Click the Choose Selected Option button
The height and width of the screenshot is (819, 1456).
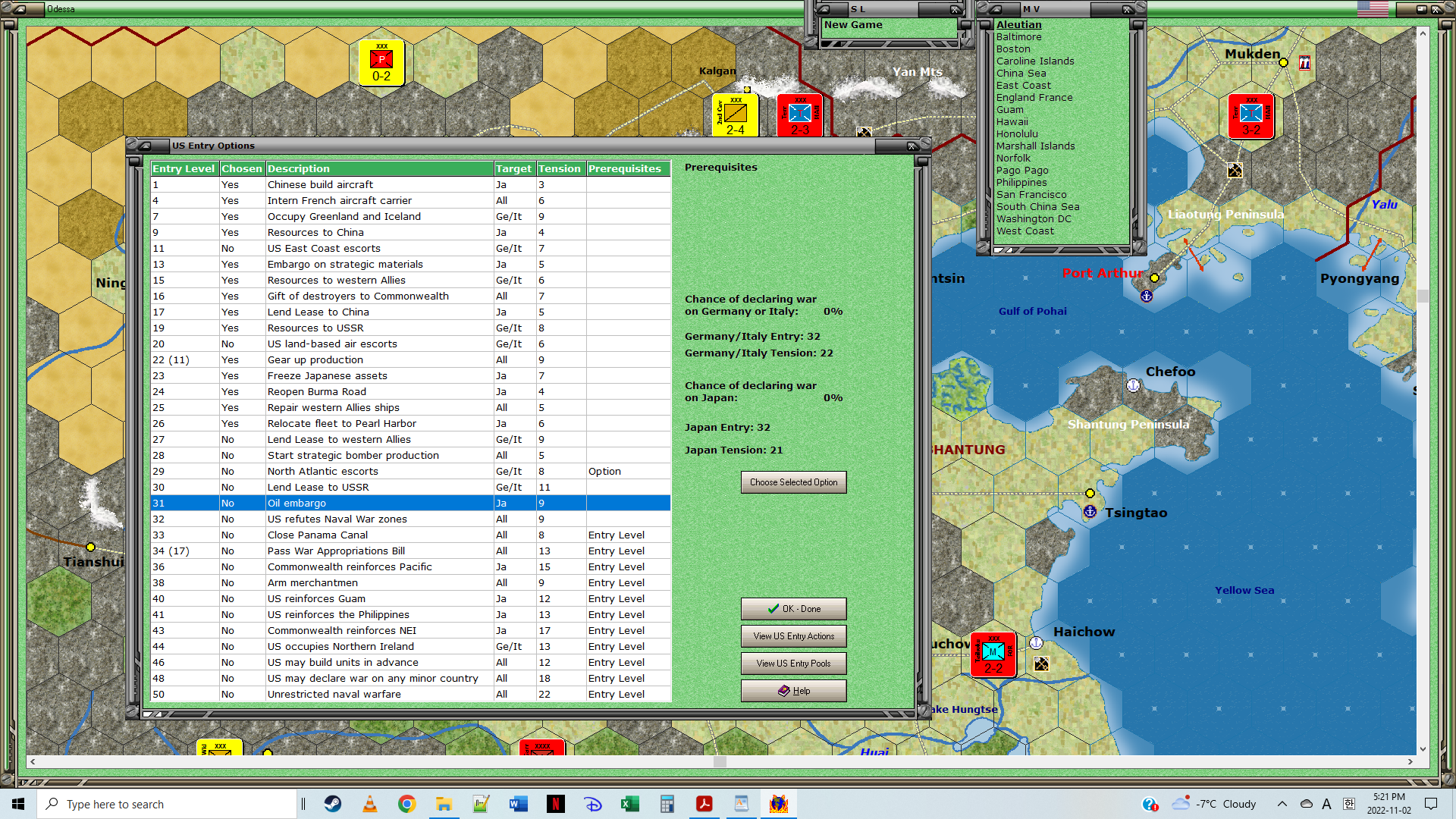[x=793, y=482]
